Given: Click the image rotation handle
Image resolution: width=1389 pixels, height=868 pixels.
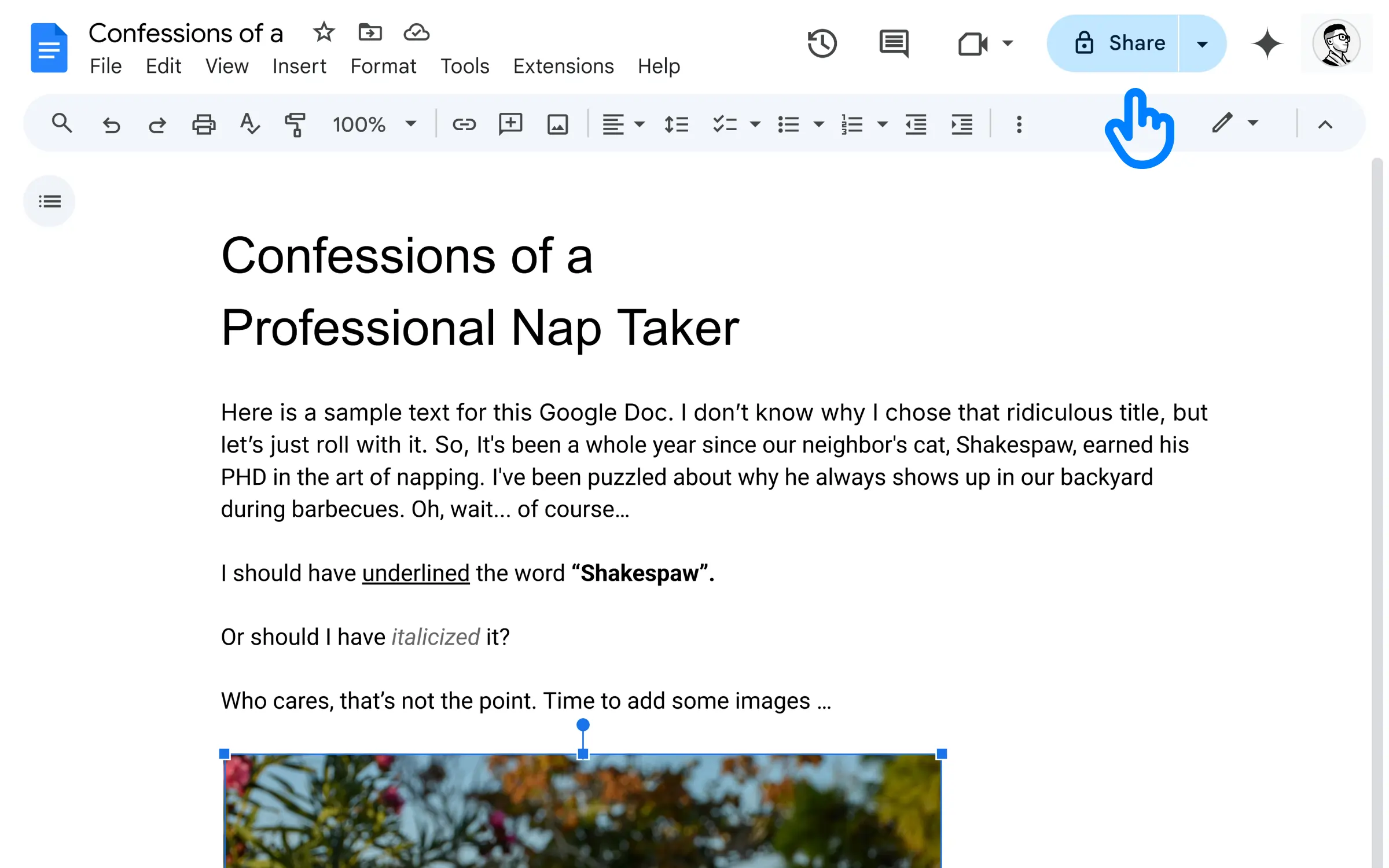Looking at the screenshot, I should tap(583, 724).
